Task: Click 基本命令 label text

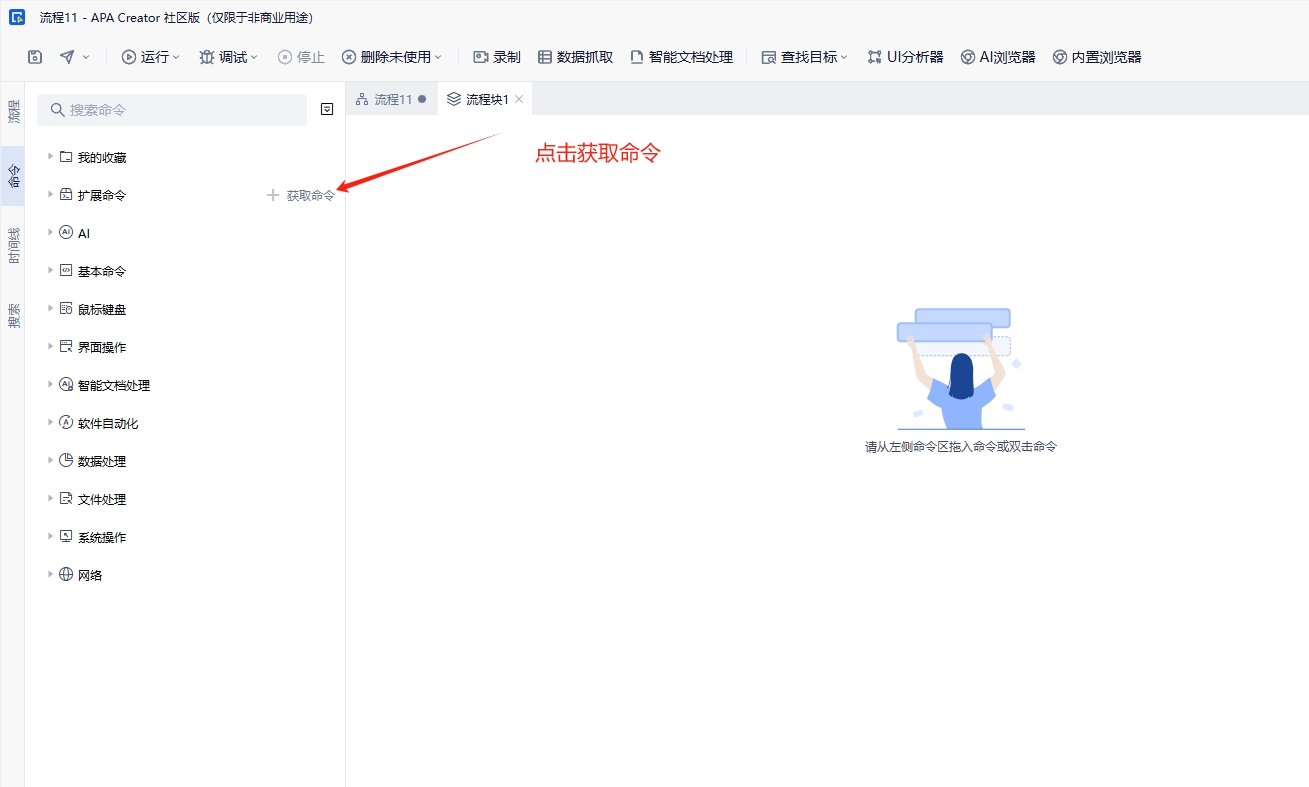Action: pyautogui.click(x=102, y=271)
